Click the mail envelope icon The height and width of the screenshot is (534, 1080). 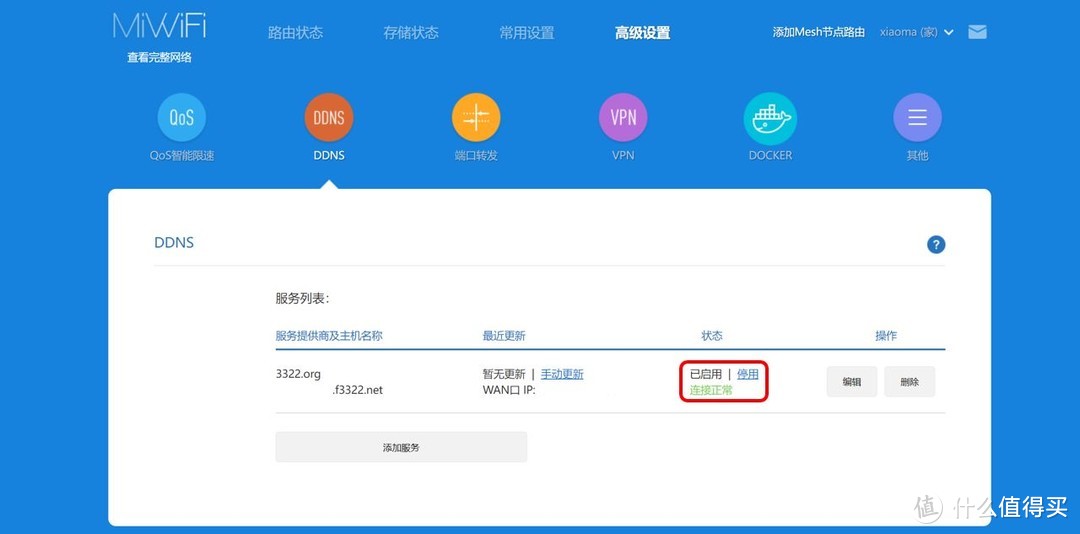(977, 32)
